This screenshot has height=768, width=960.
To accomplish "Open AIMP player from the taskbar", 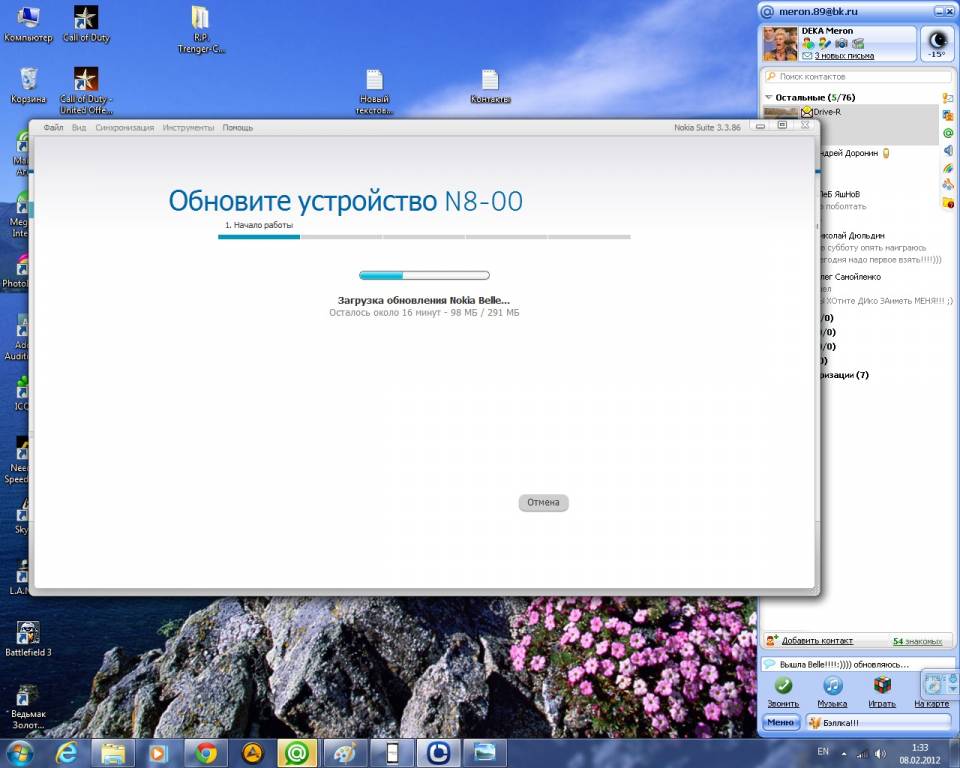I will [252, 753].
